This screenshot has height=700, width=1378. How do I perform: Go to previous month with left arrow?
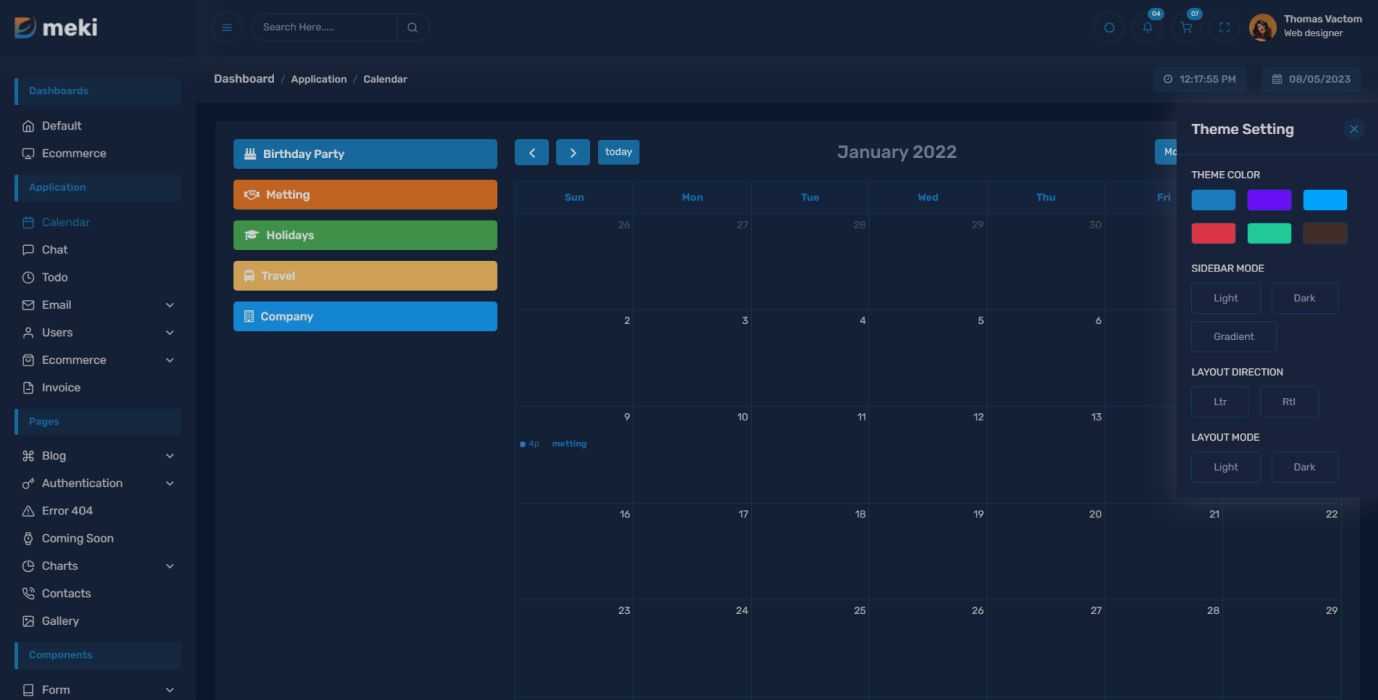pyautogui.click(x=532, y=152)
